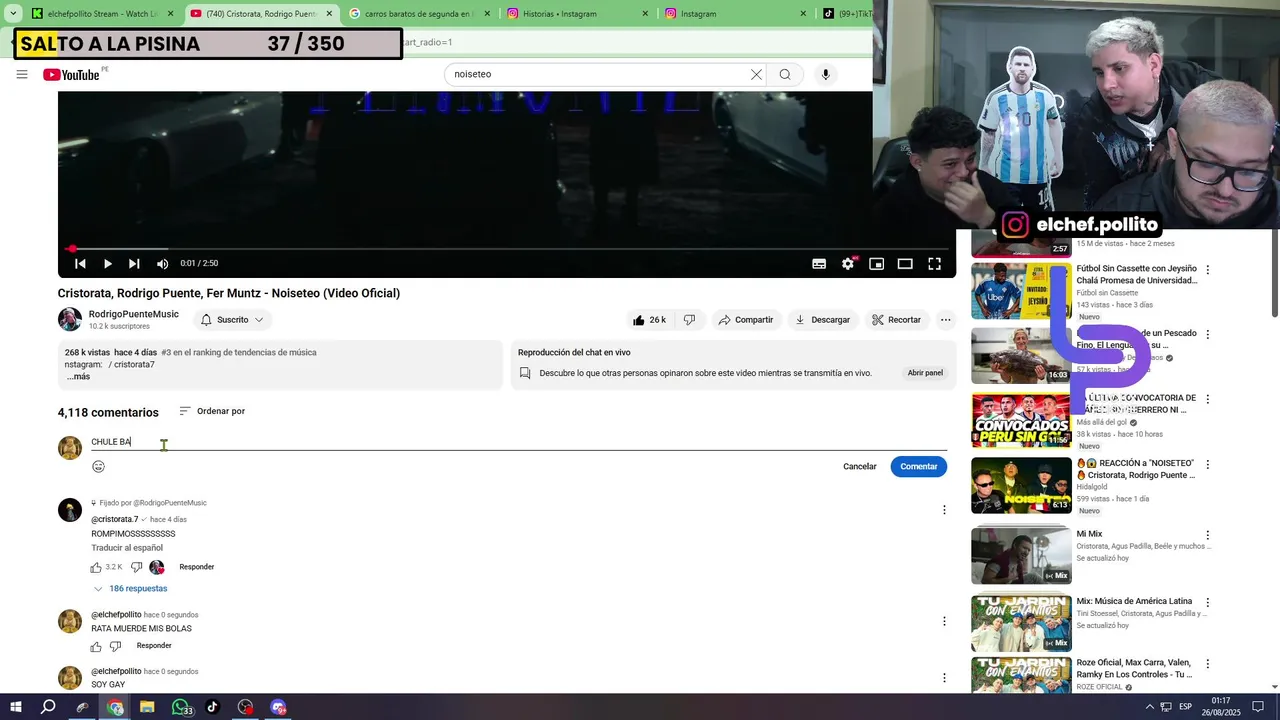Enter fullscreen mode
The width and height of the screenshot is (1280, 720).
pos(934,264)
